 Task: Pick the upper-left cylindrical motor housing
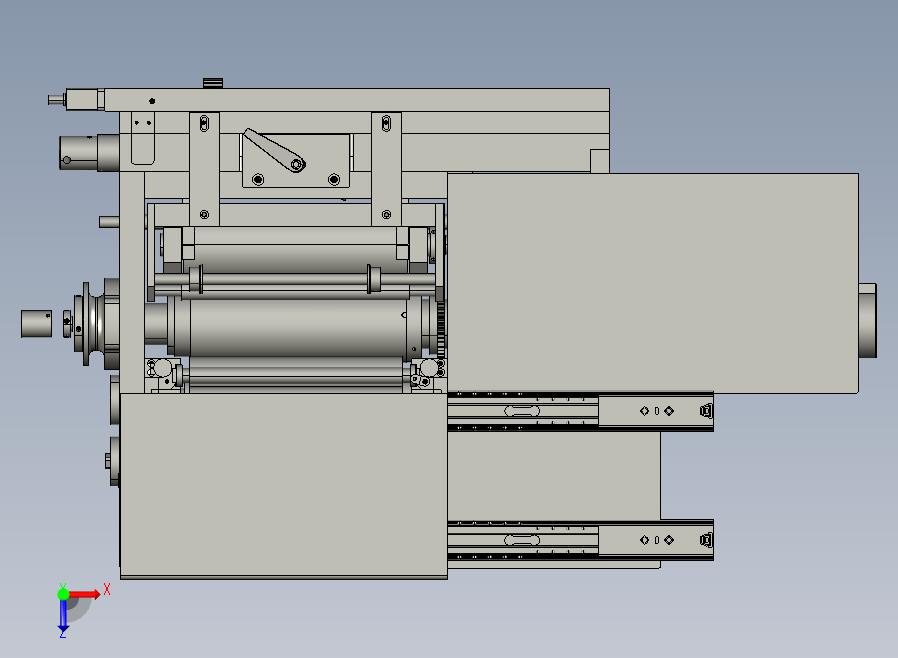(x=89, y=152)
